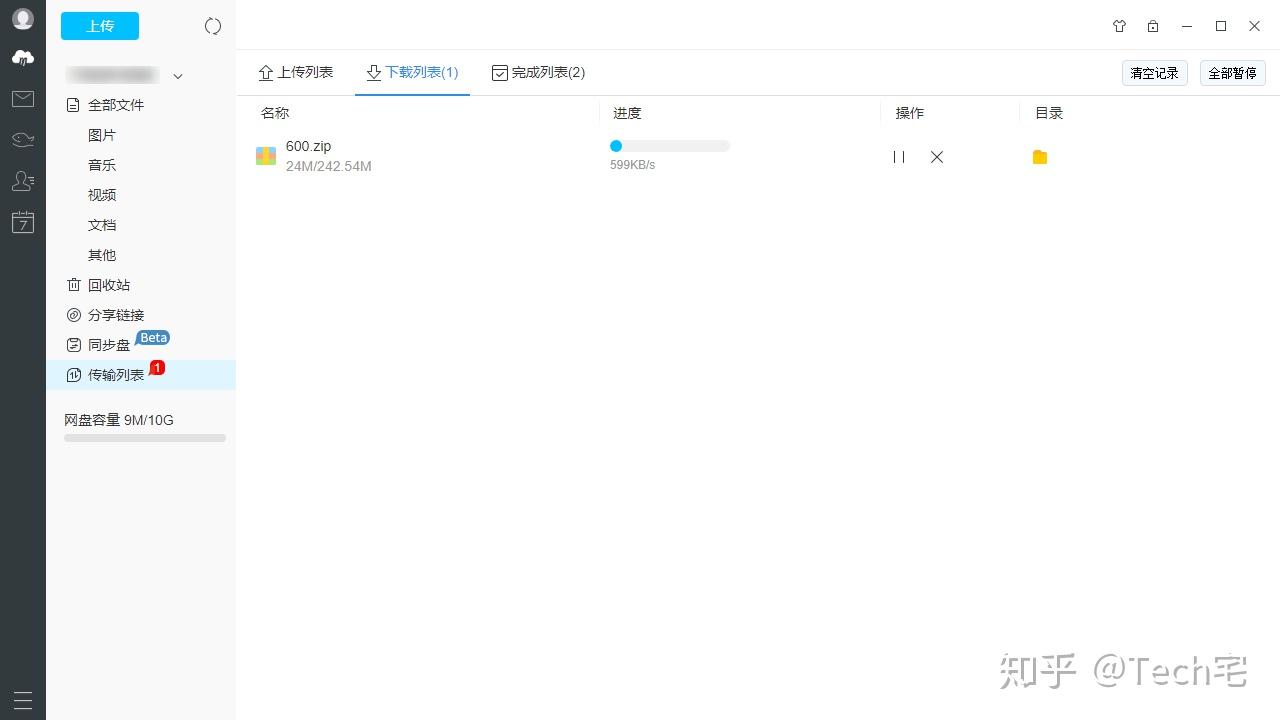Click the 600.zip file name
Viewport: 1280px width, 720px height.
coord(308,146)
